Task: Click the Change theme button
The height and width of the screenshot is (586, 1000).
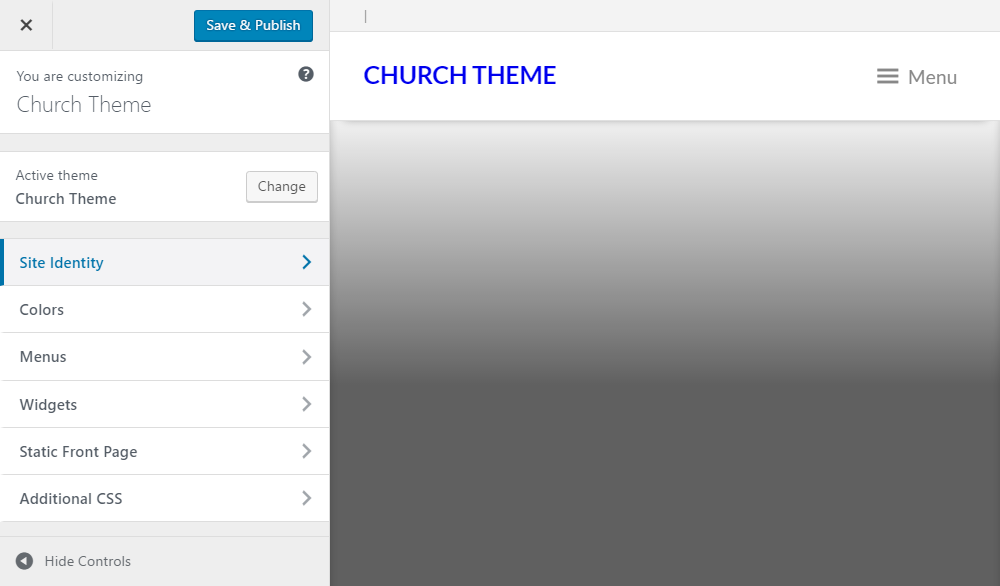Action: [x=282, y=187]
